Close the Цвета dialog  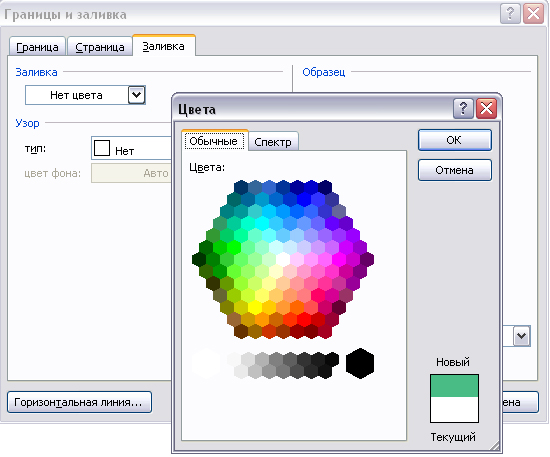point(486,108)
